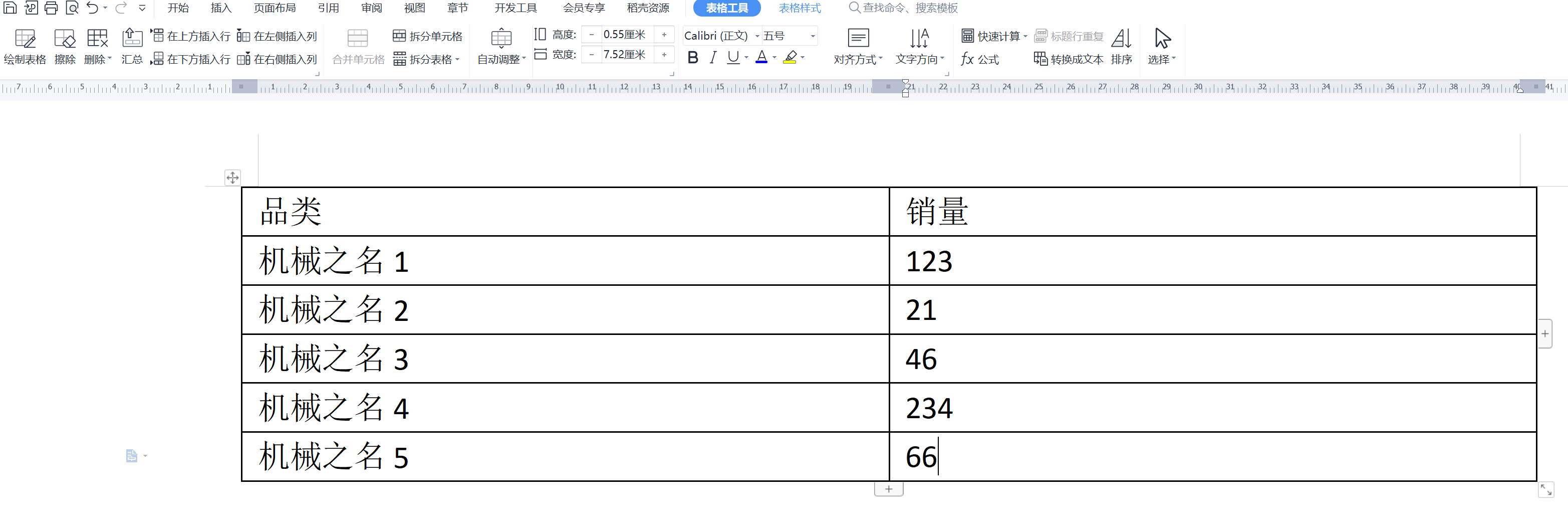Insert row above (在上方插入行)

coord(190,36)
